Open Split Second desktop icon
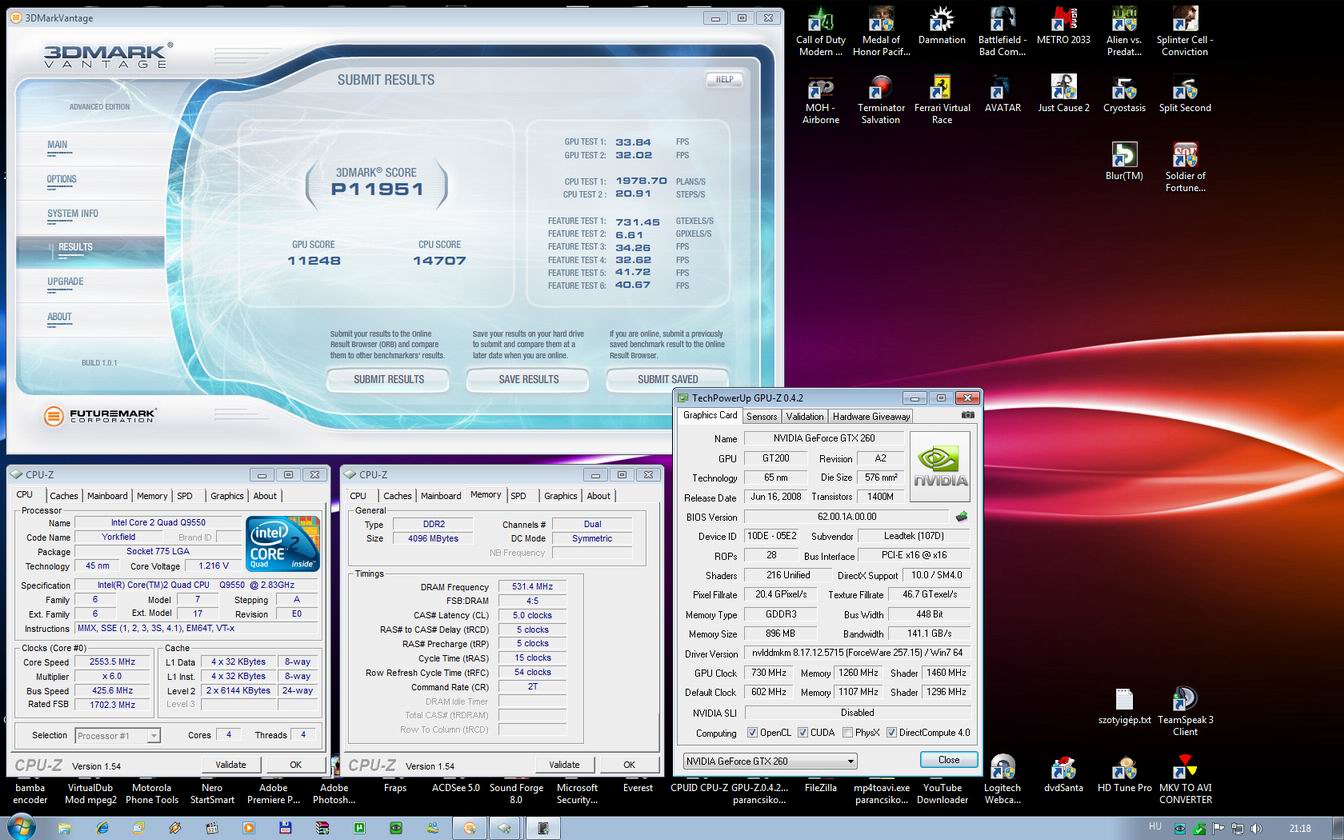Image resolution: width=1344 pixels, height=840 pixels. 1185,94
